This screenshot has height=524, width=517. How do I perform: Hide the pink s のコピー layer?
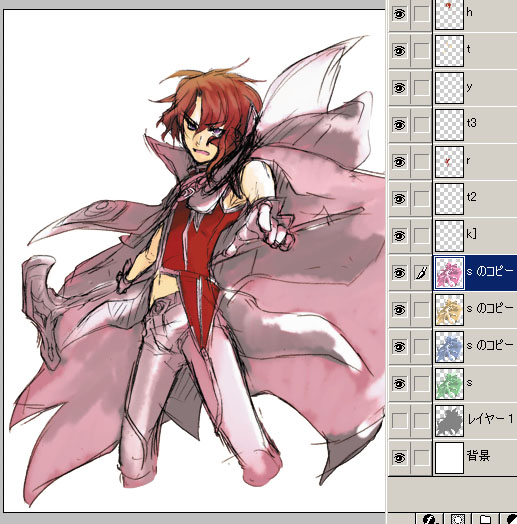click(399, 273)
